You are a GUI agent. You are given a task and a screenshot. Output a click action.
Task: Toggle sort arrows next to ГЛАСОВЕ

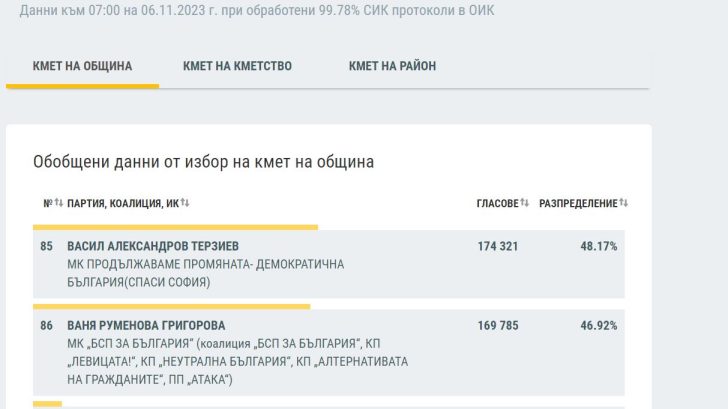point(525,204)
